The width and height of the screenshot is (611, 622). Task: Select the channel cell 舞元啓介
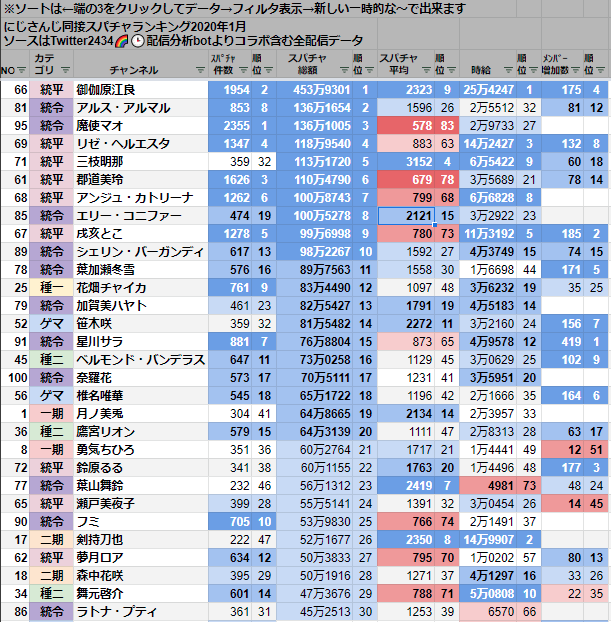pyautogui.click(x=140, y=593)
